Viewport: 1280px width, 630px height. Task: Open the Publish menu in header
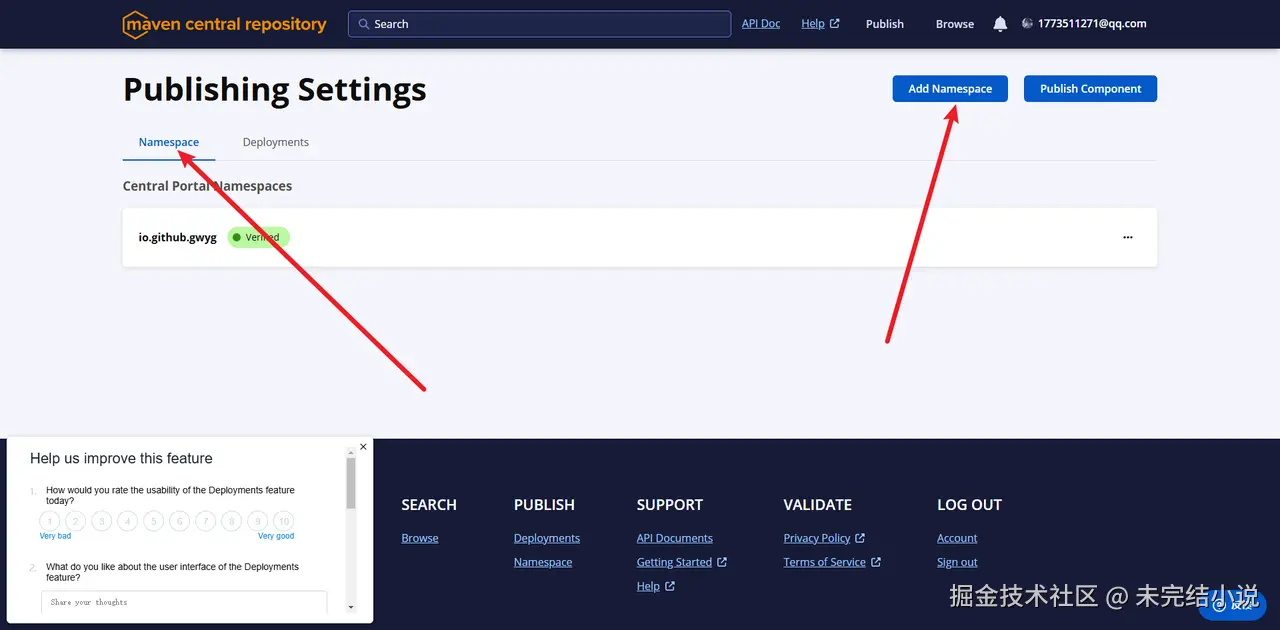tap(885, 24)
